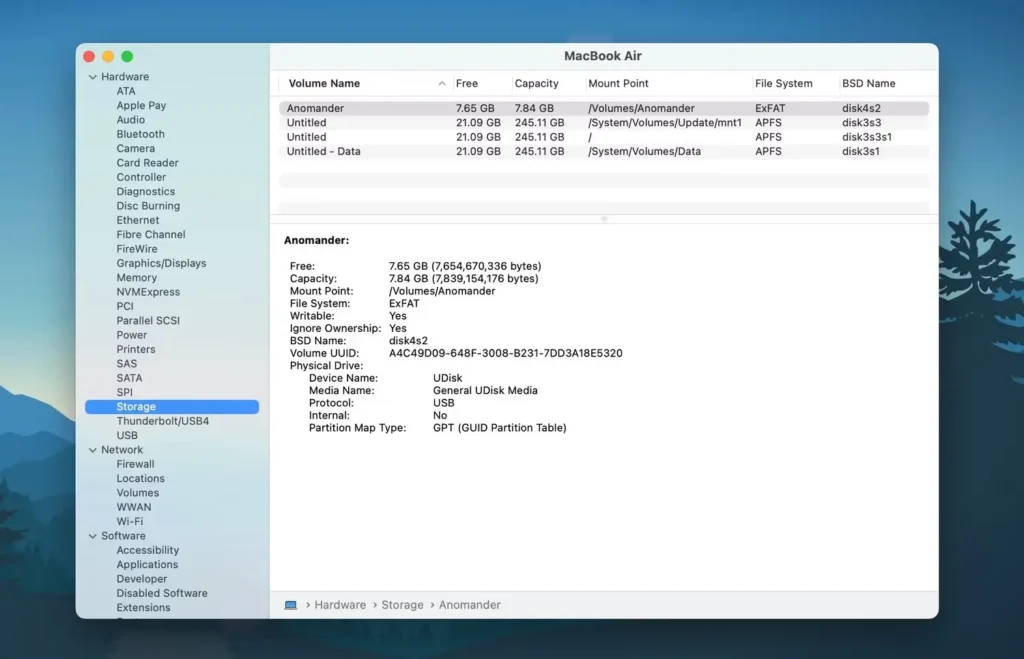Viewport: 1024px width, 659px height.
Task: View Memory information
Action: point(136,278)
